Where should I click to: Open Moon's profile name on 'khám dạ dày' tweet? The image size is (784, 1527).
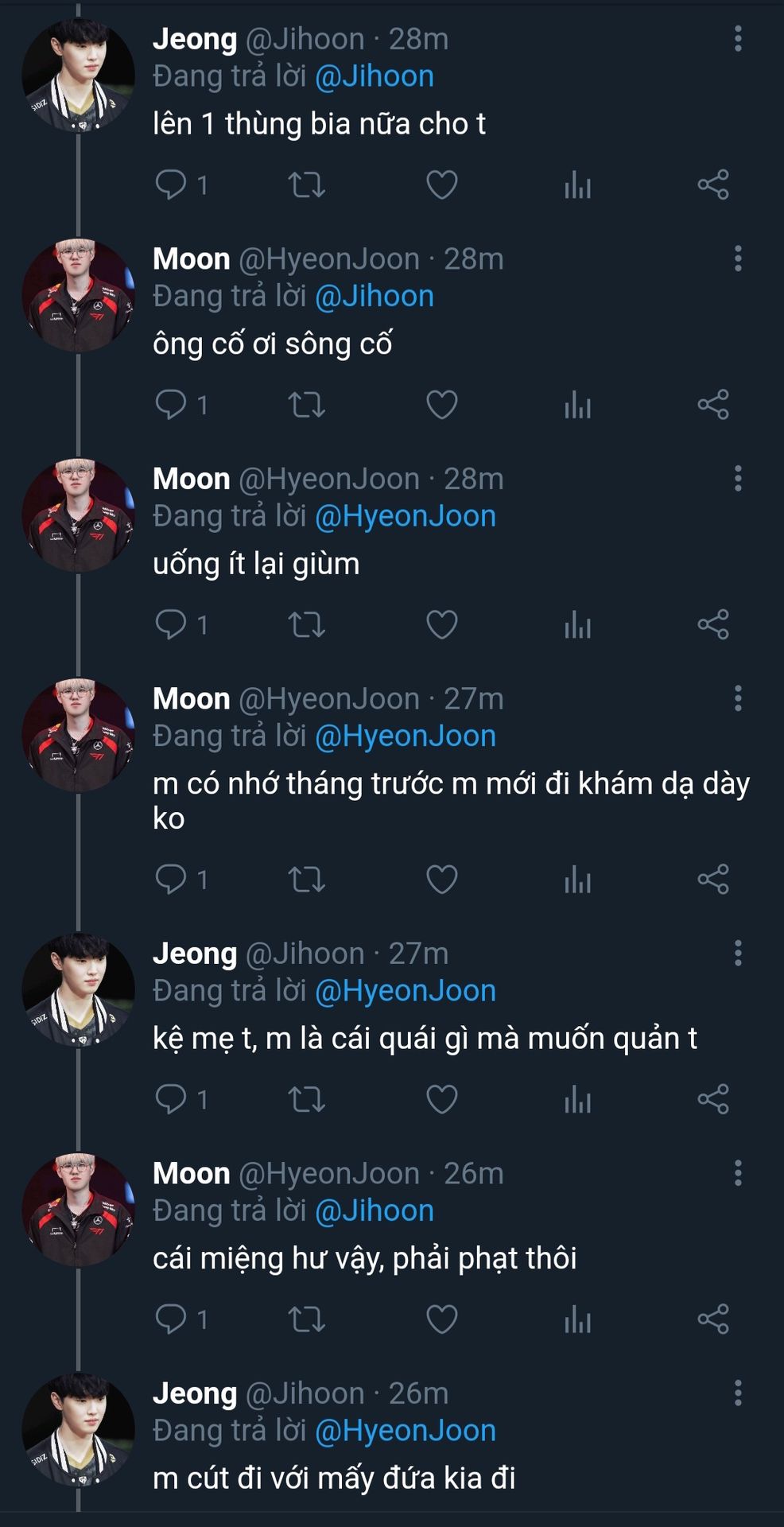coord(192,699)
